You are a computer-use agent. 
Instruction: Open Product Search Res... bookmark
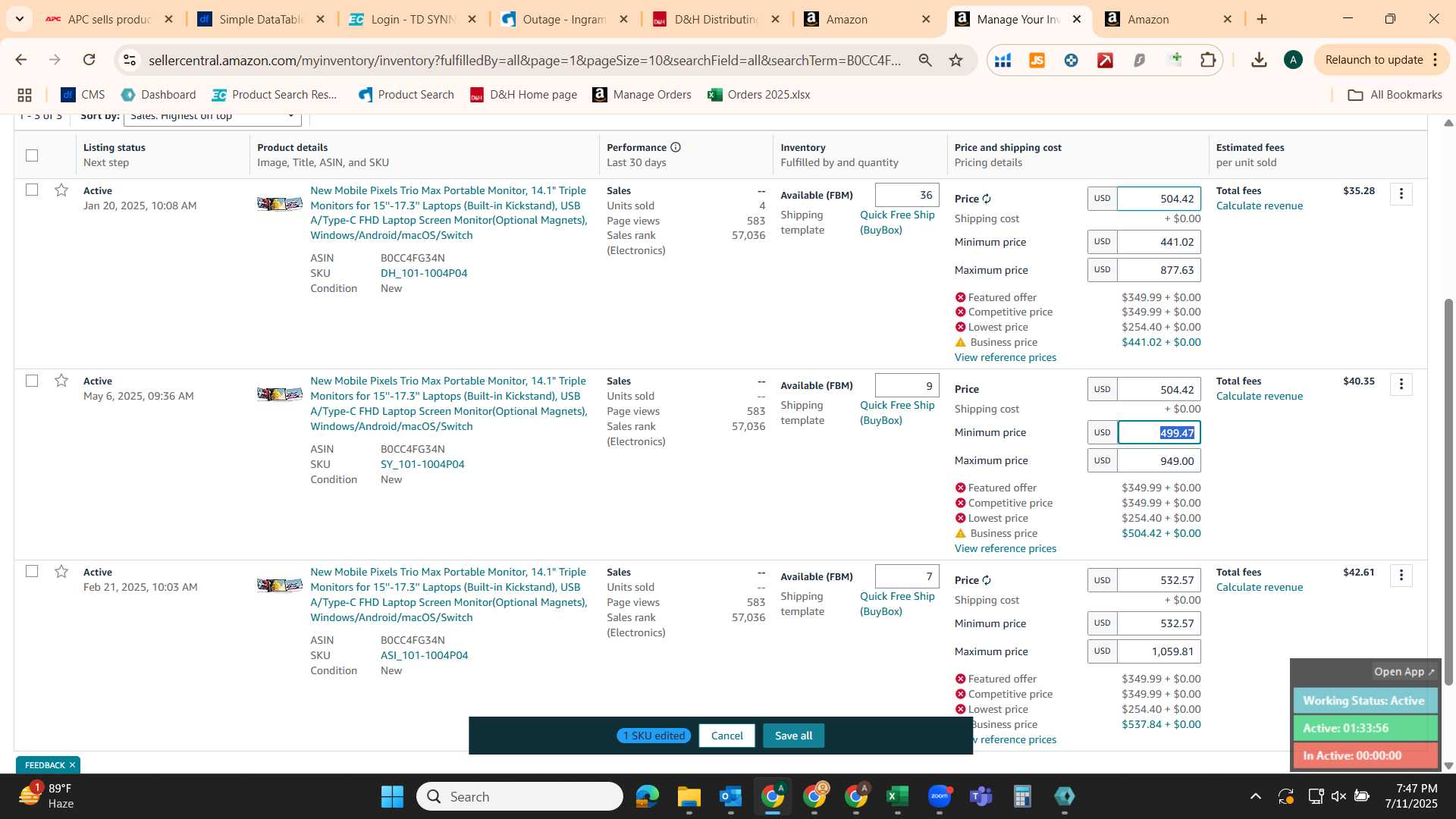click(x=275, y=95)
